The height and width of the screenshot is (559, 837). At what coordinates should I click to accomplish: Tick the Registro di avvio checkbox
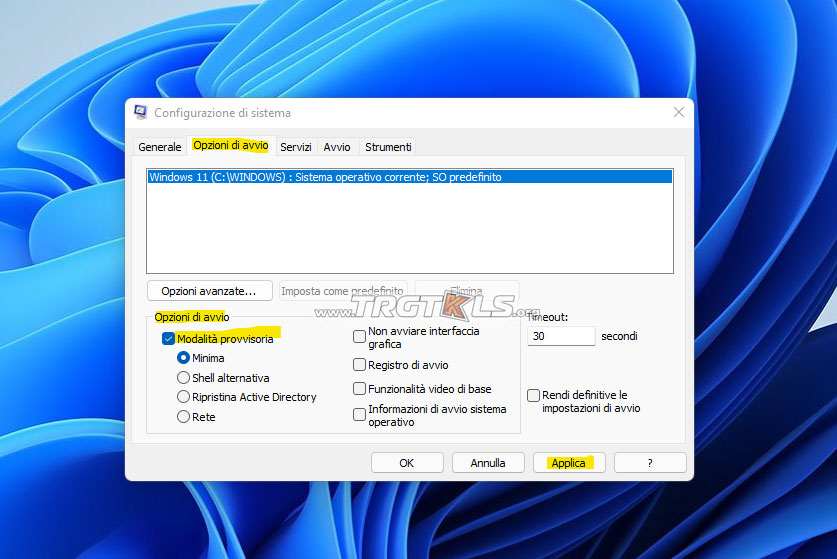click(360, 365)
